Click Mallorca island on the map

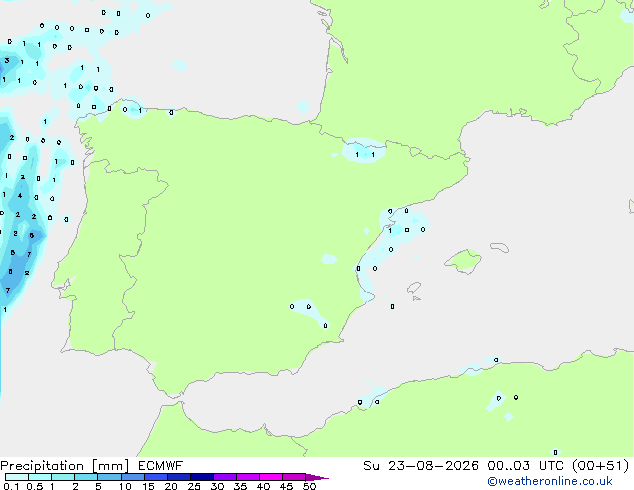[463, 261]
